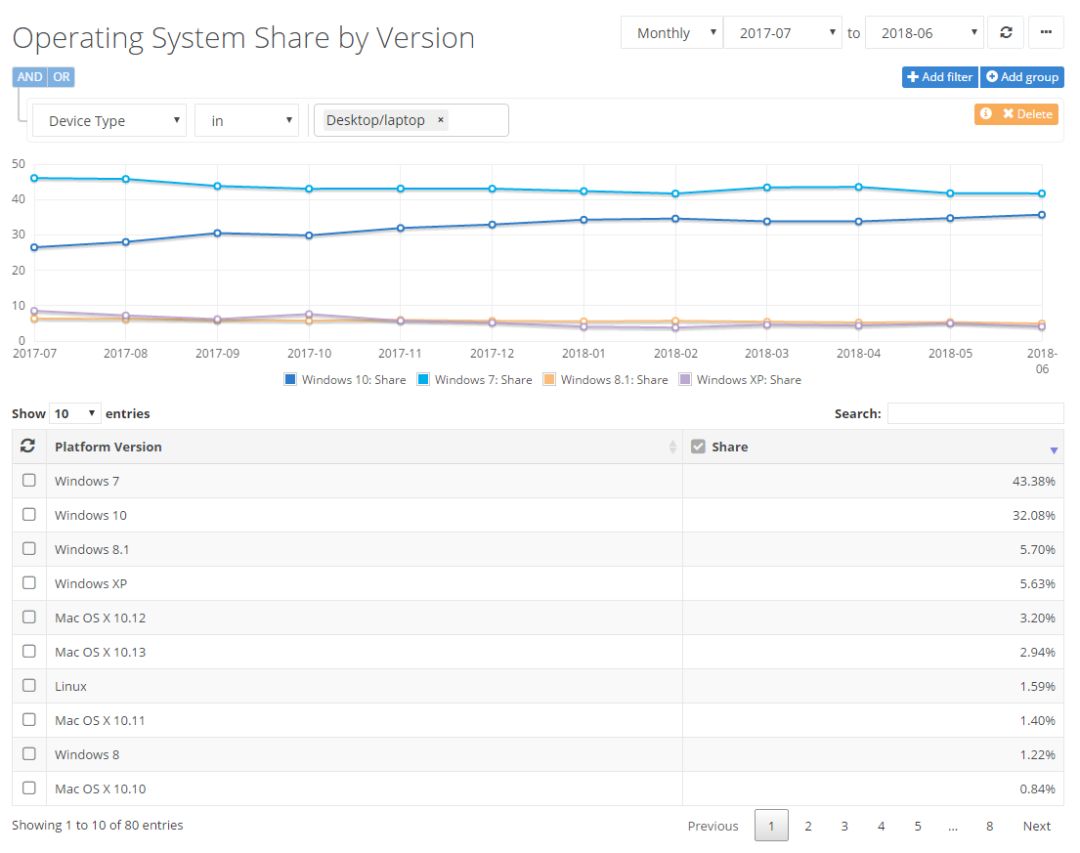Click the 0.84% share value
Viewport: 1080px width, 853px height.
click(x=1037, y=789)
